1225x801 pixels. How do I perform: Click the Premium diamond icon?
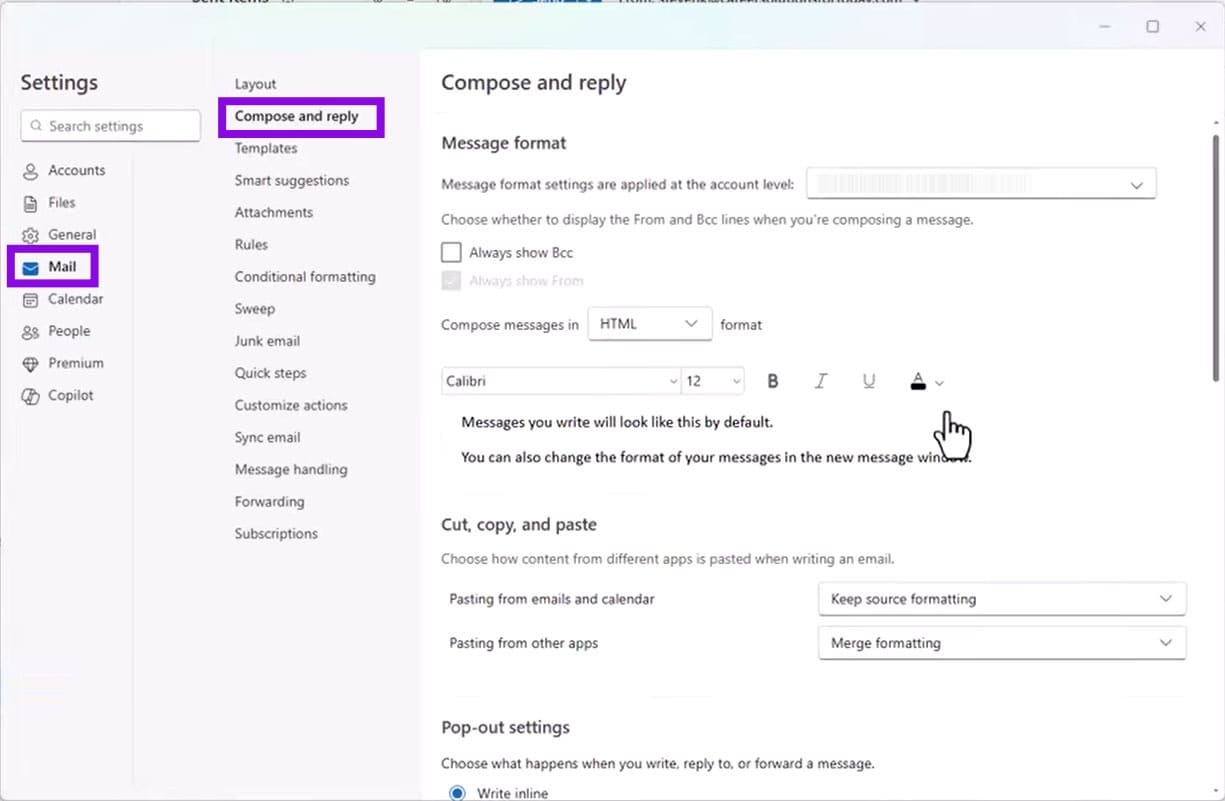coord(30,363)
